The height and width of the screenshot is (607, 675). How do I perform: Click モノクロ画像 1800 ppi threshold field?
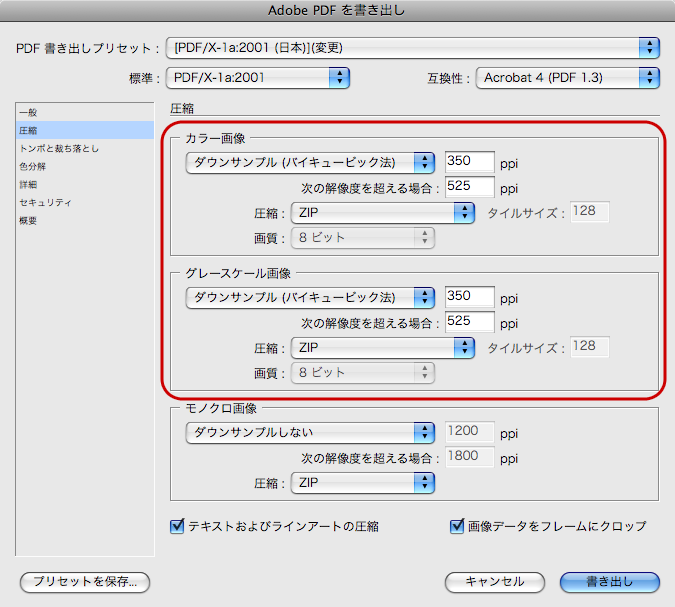(470, 456)
